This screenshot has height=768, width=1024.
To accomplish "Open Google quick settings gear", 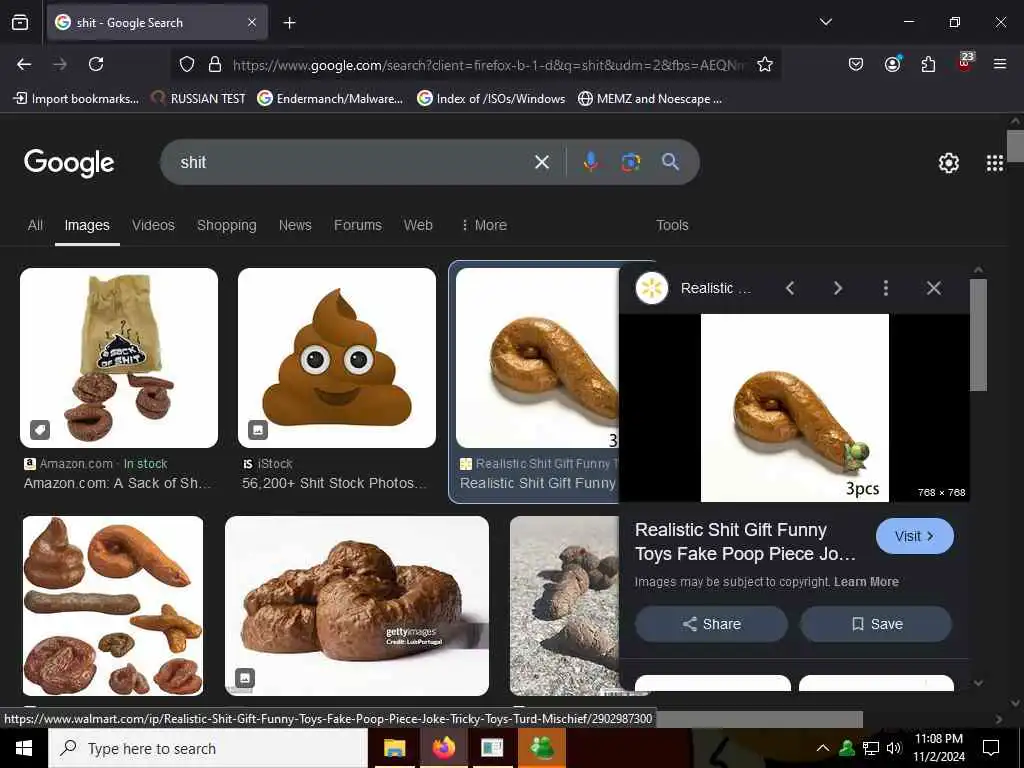I will coord(948,163).
